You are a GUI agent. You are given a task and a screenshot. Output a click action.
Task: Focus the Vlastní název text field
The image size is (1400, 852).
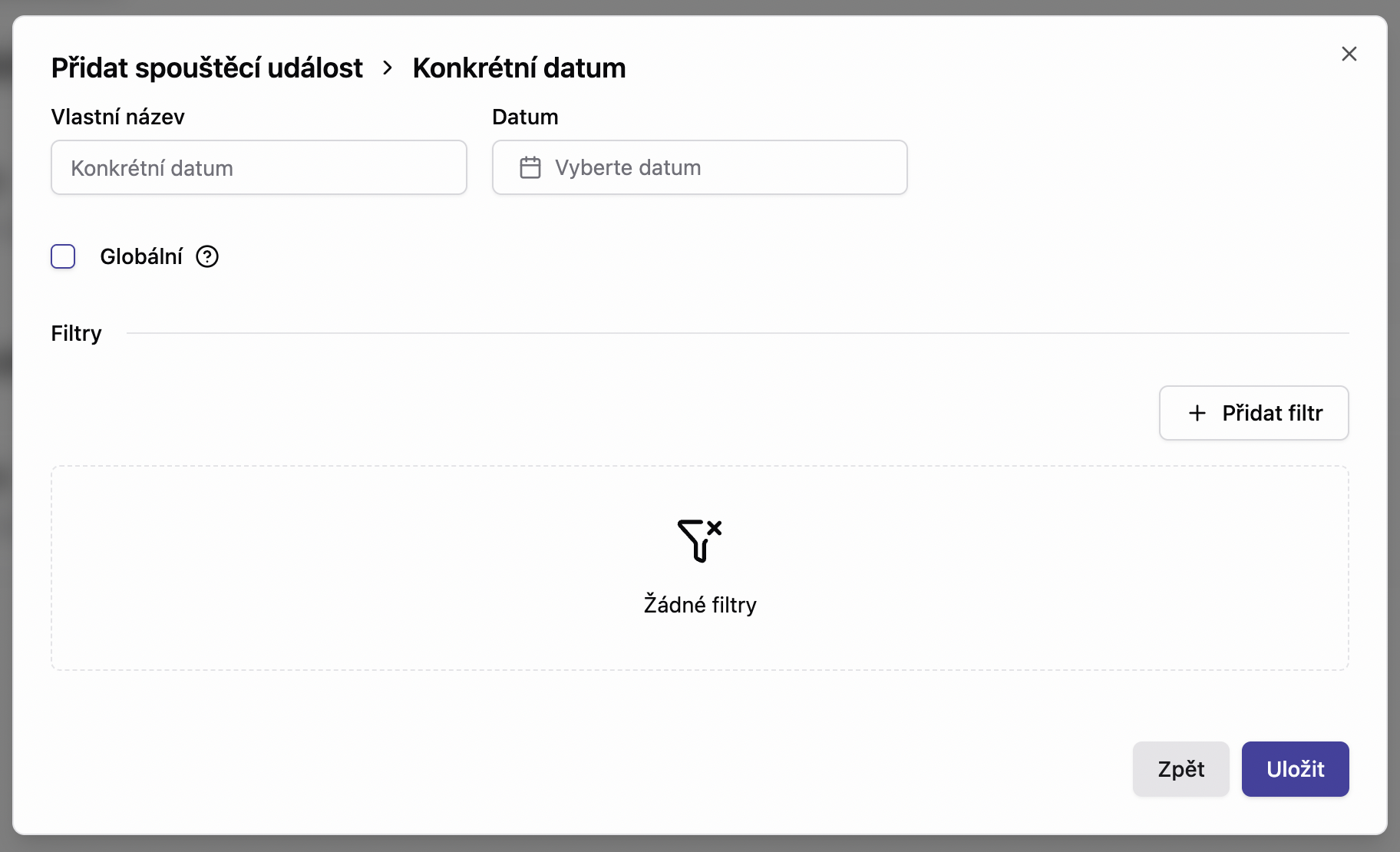pos(259,167)
